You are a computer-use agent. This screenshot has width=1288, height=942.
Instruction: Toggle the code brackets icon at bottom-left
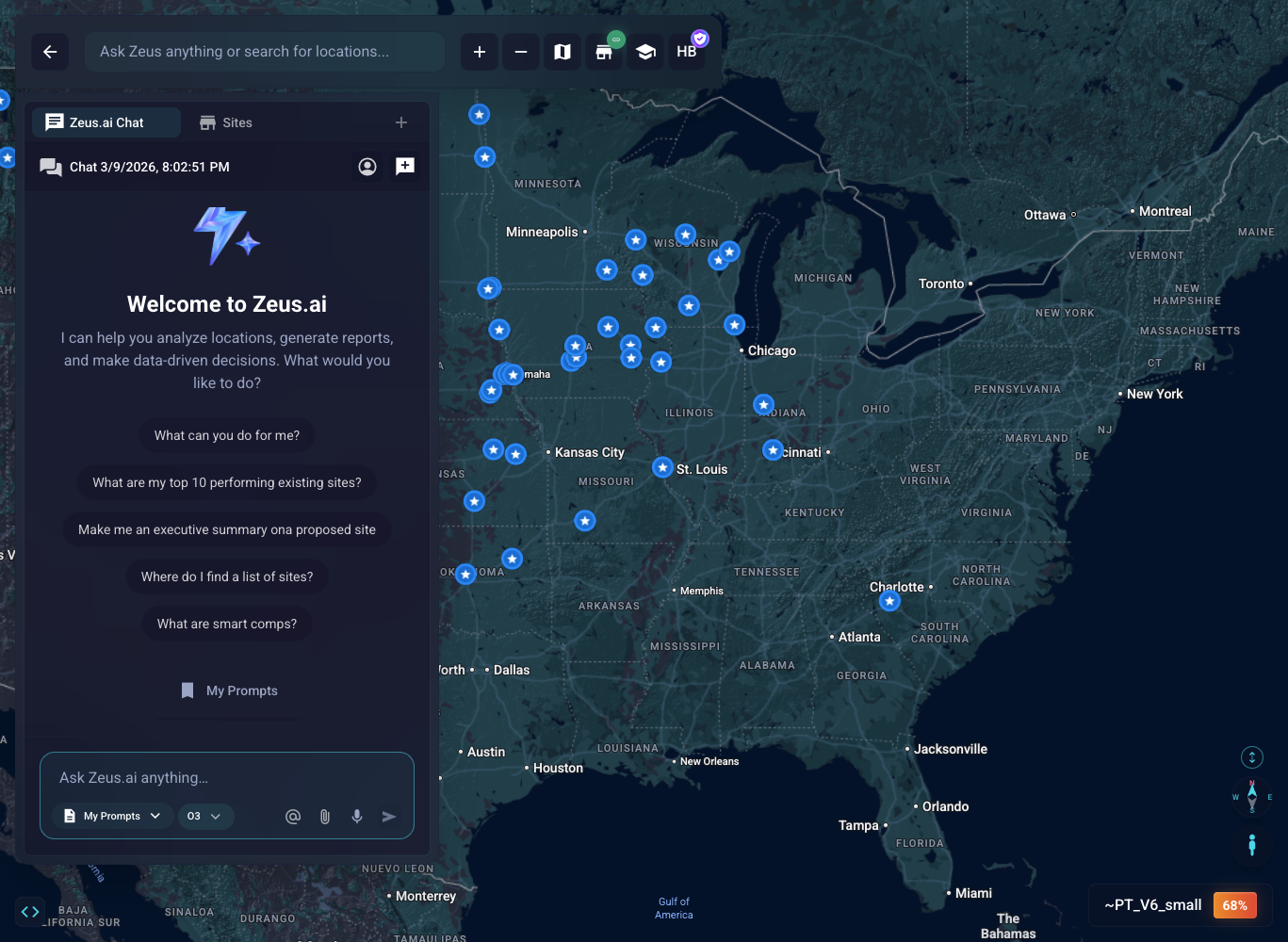[30, 911]
